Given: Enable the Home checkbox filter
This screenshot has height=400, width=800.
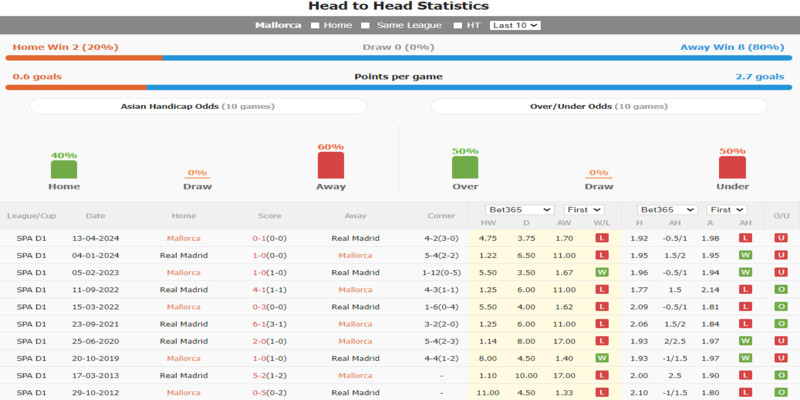Looking at the screenshot, I should 316,25.
